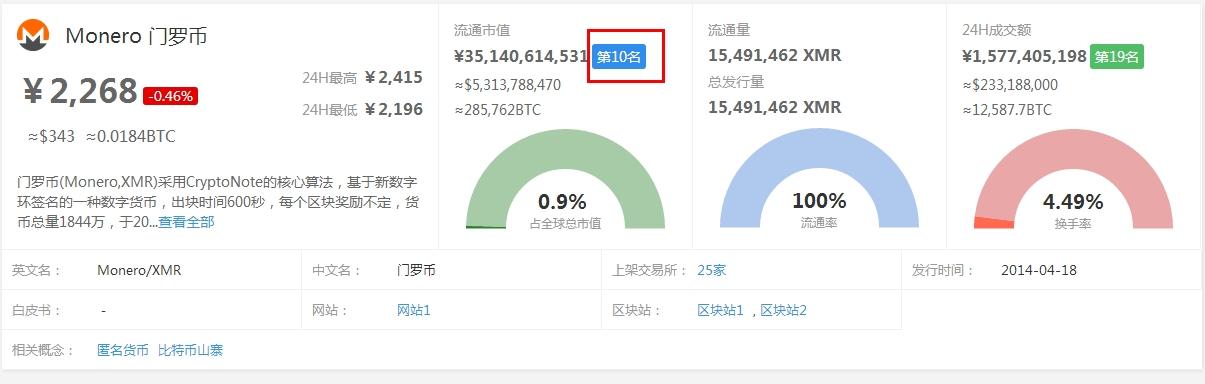1205x384 pixels.
Task: Open the 查看全部 link in description
Action: click(186, 222)
